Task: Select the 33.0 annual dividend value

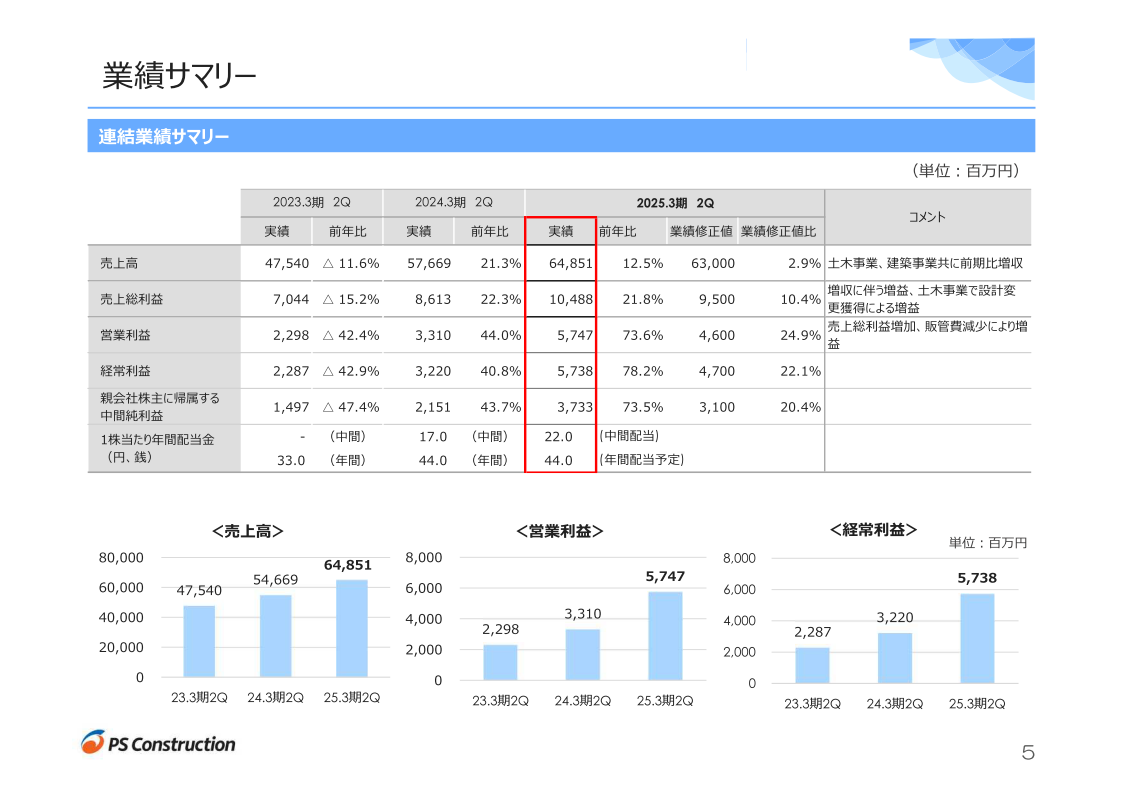Action: [291, 460]
